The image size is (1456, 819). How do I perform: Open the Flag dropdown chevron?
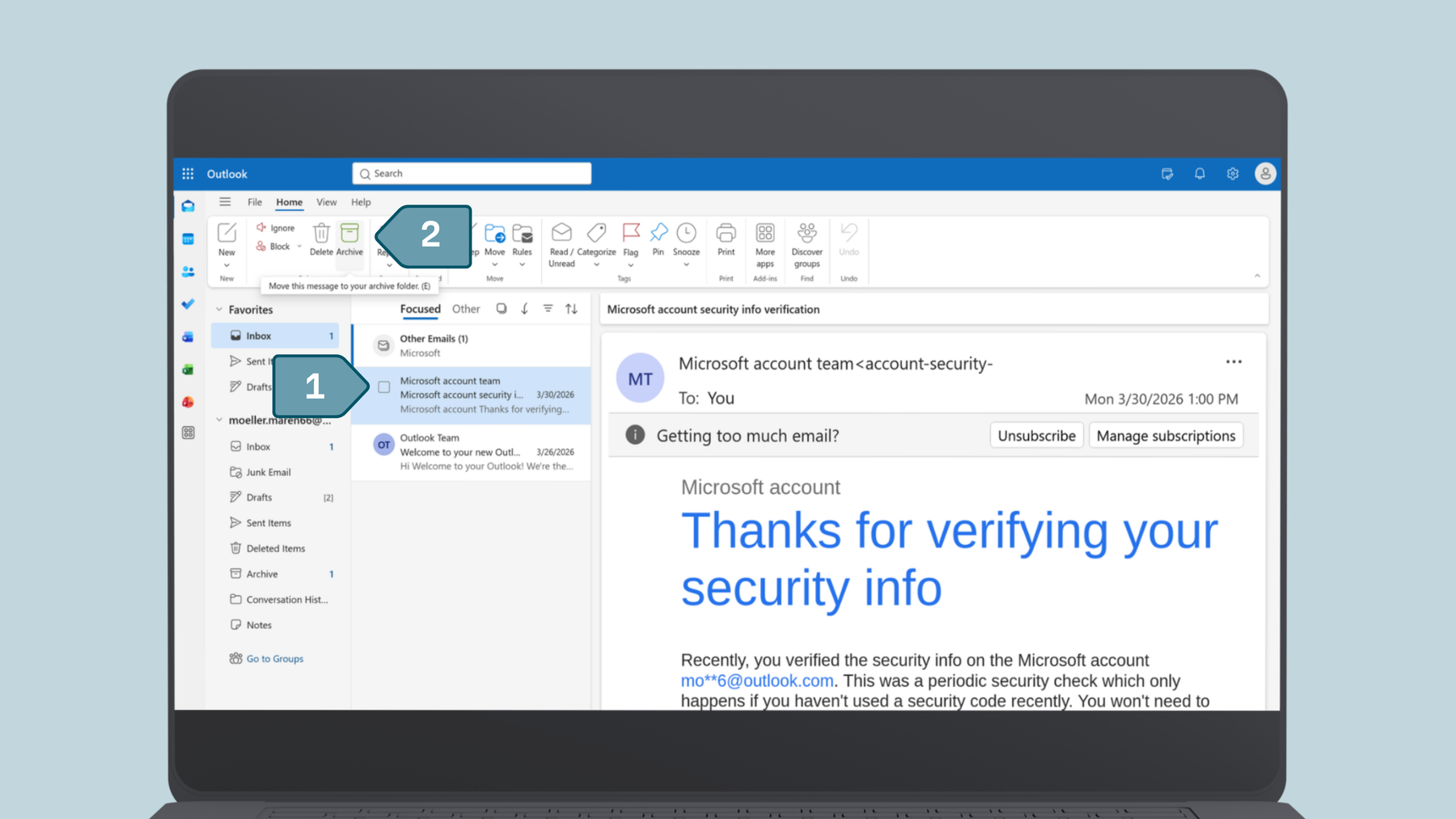(631, 265)
